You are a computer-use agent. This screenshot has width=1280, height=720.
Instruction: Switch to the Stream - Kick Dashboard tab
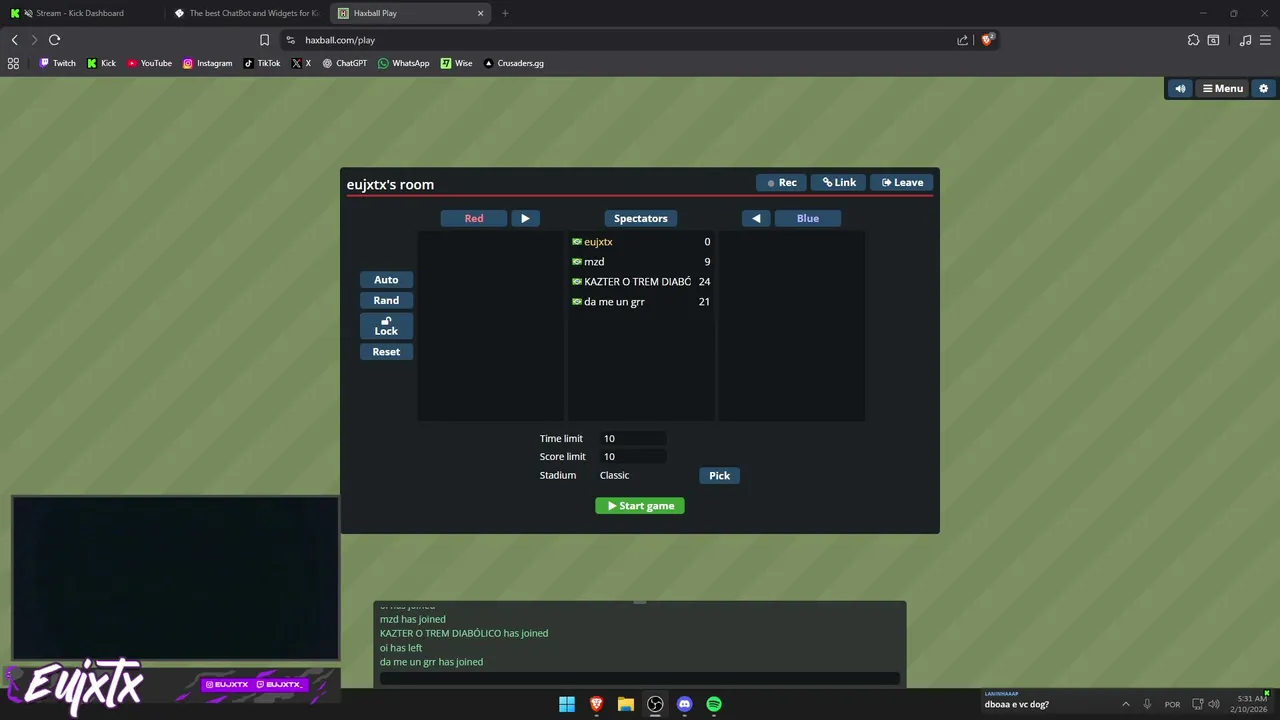(80, 13)
